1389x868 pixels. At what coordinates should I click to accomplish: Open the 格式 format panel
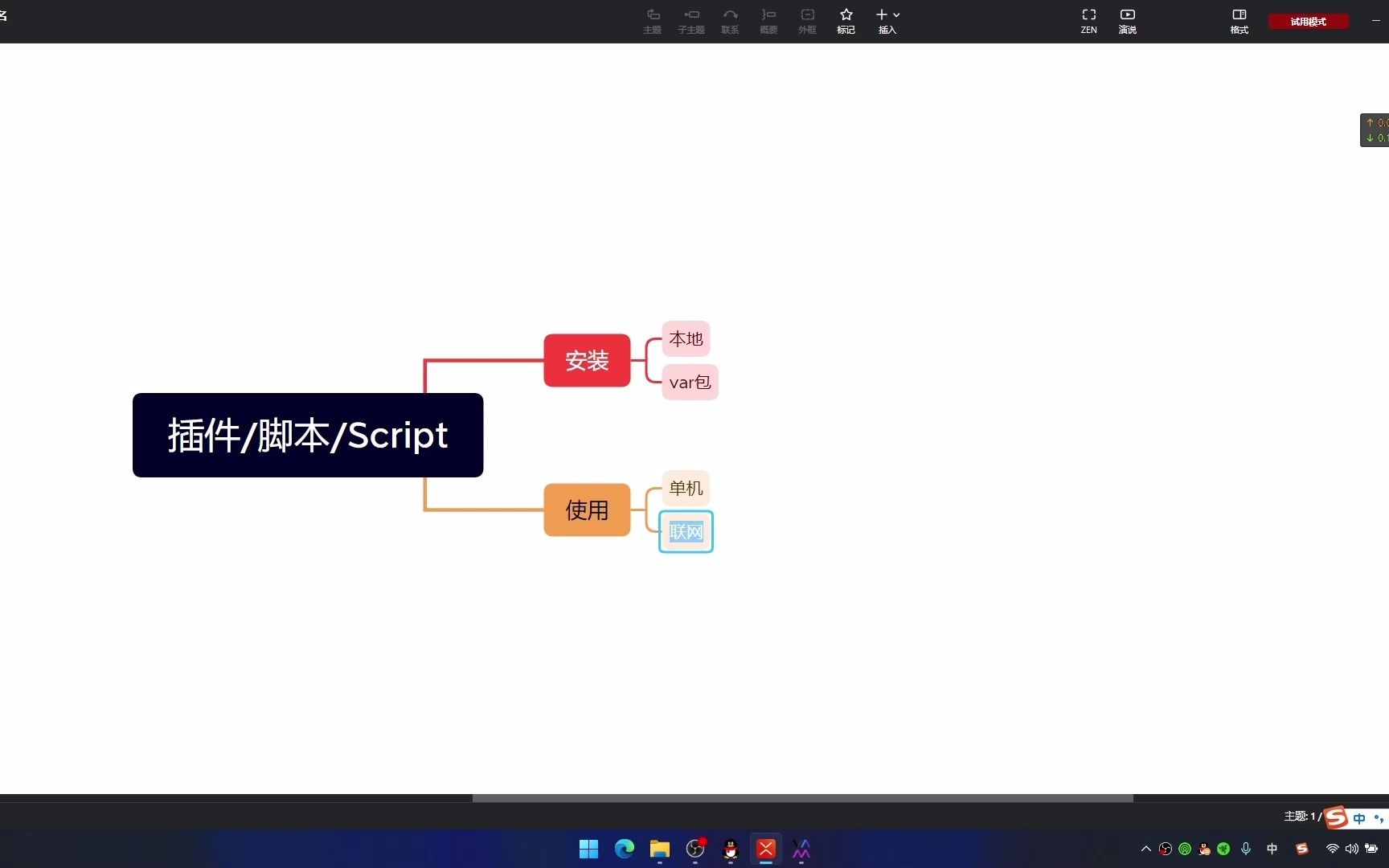point(1238,21)
